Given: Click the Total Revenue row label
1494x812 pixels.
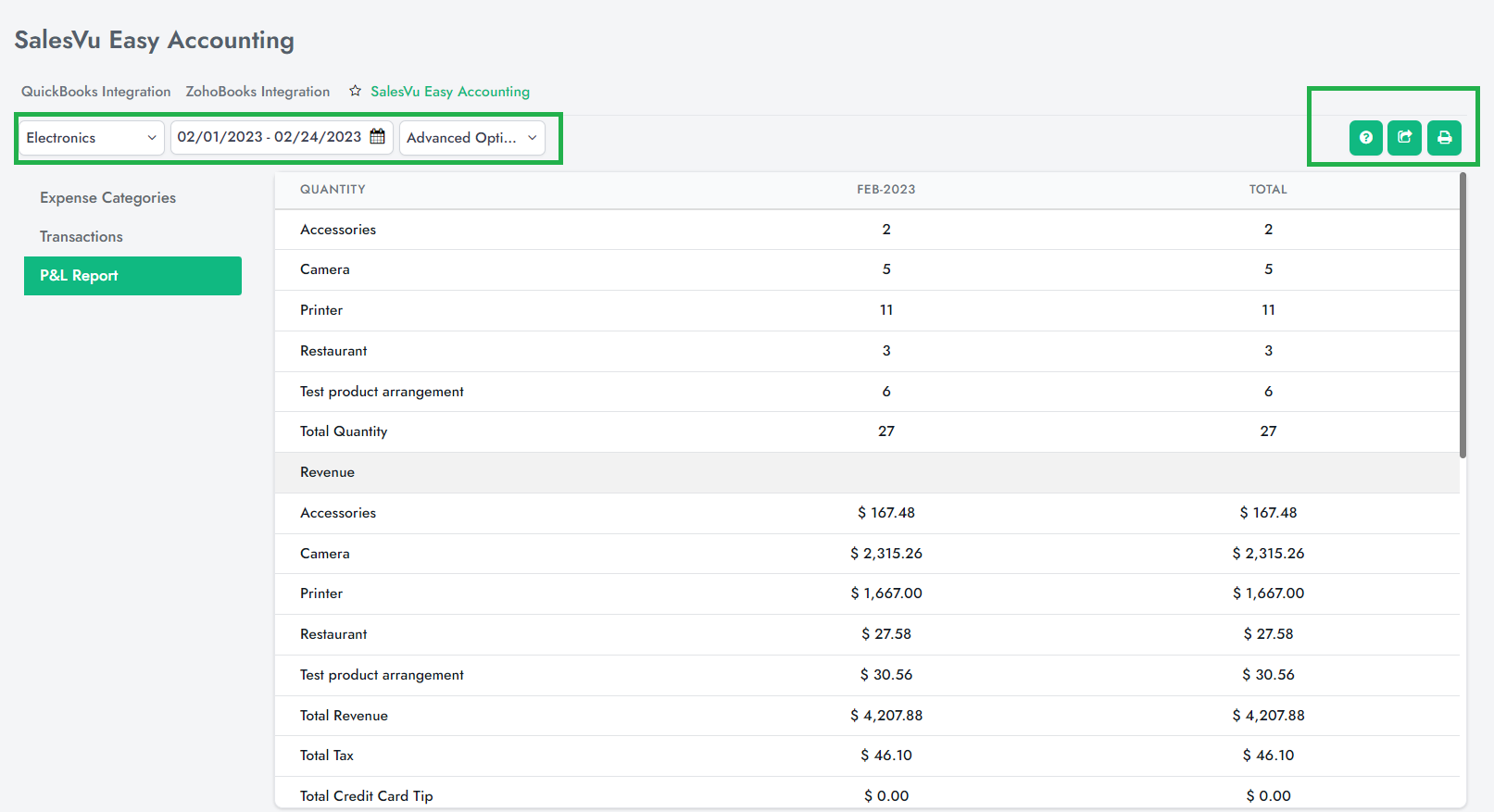Looking at the screenshot, I should pyautogui.click(x=344, y=716).
